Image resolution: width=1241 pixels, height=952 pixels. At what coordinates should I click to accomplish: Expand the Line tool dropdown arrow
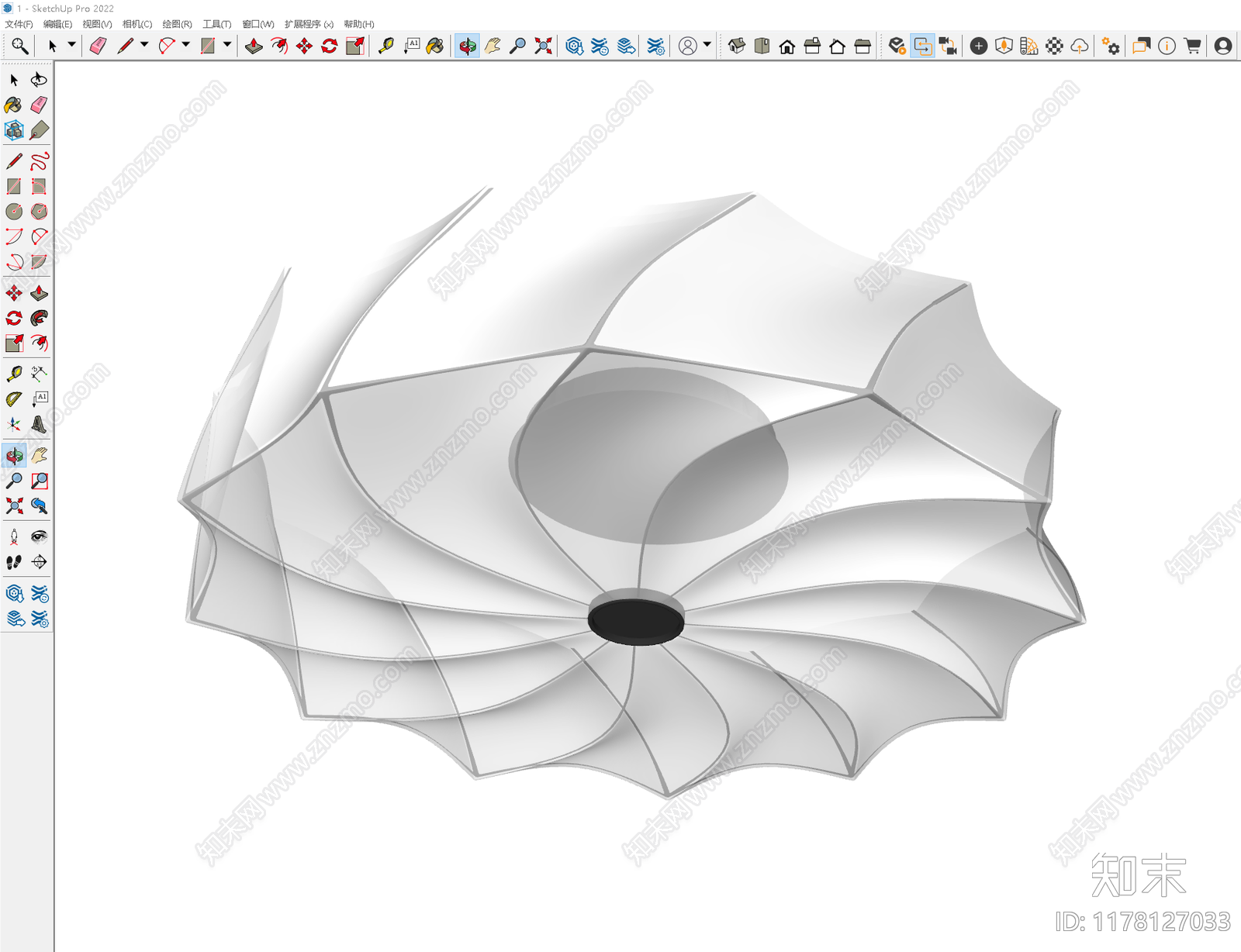coord(144,45)
